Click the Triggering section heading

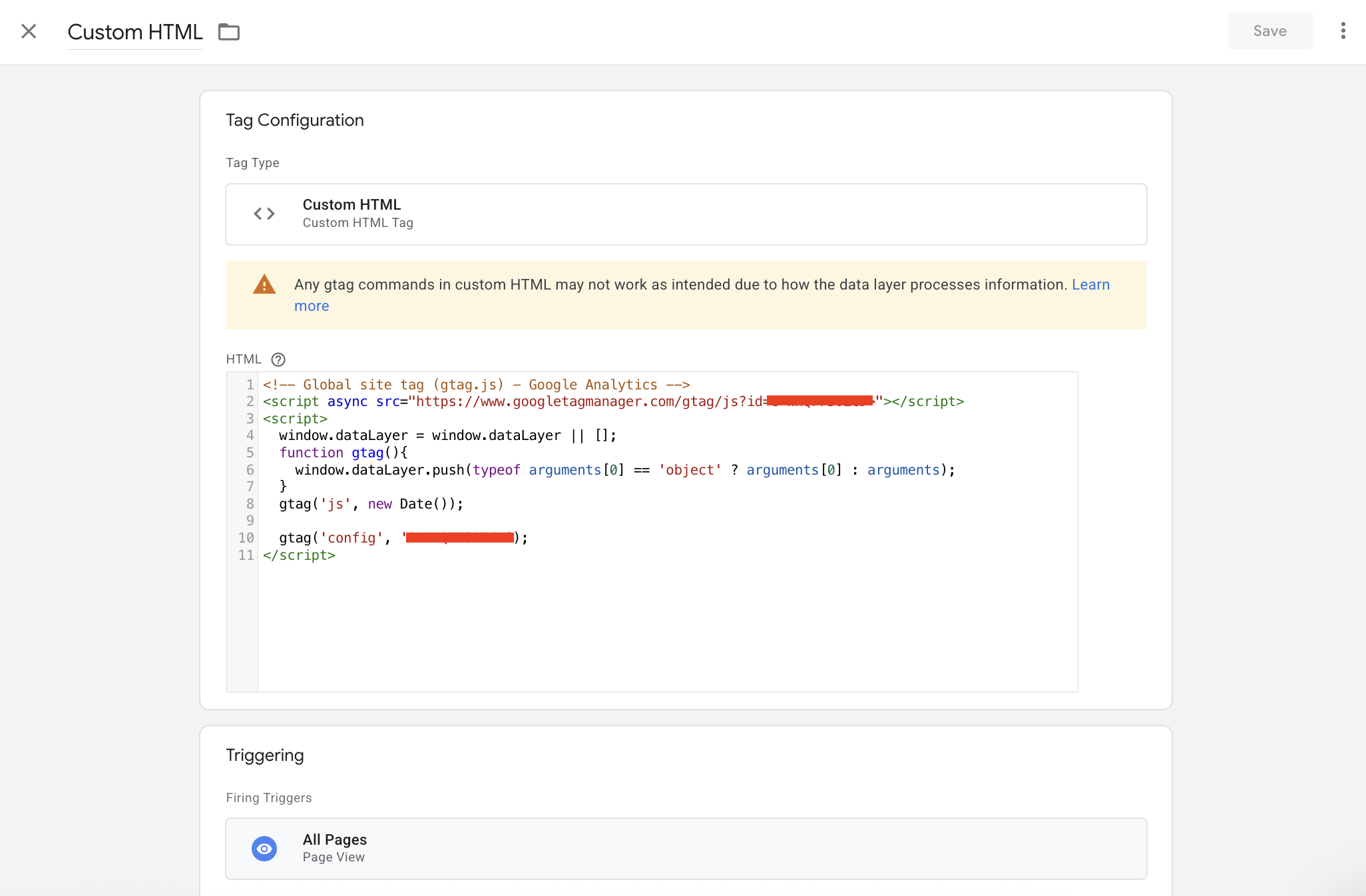265,755
